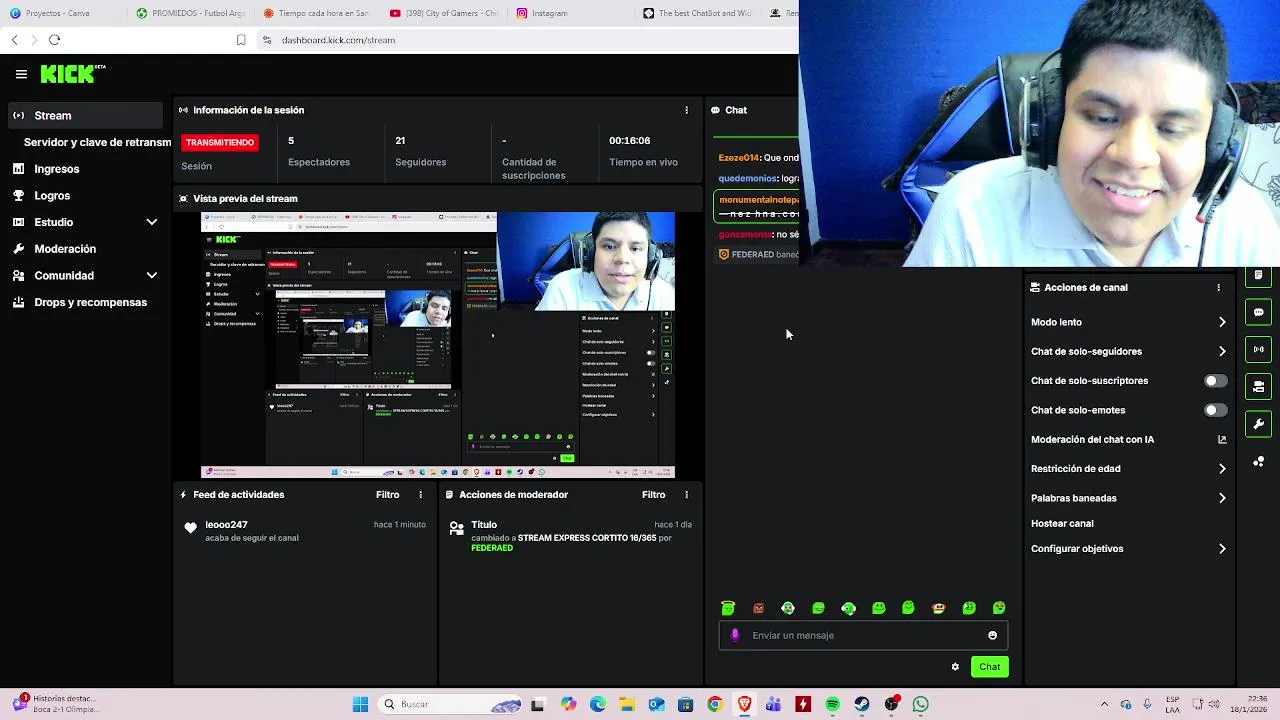Switch to City of Gamers YouTube tab

[x=444, y=13]
